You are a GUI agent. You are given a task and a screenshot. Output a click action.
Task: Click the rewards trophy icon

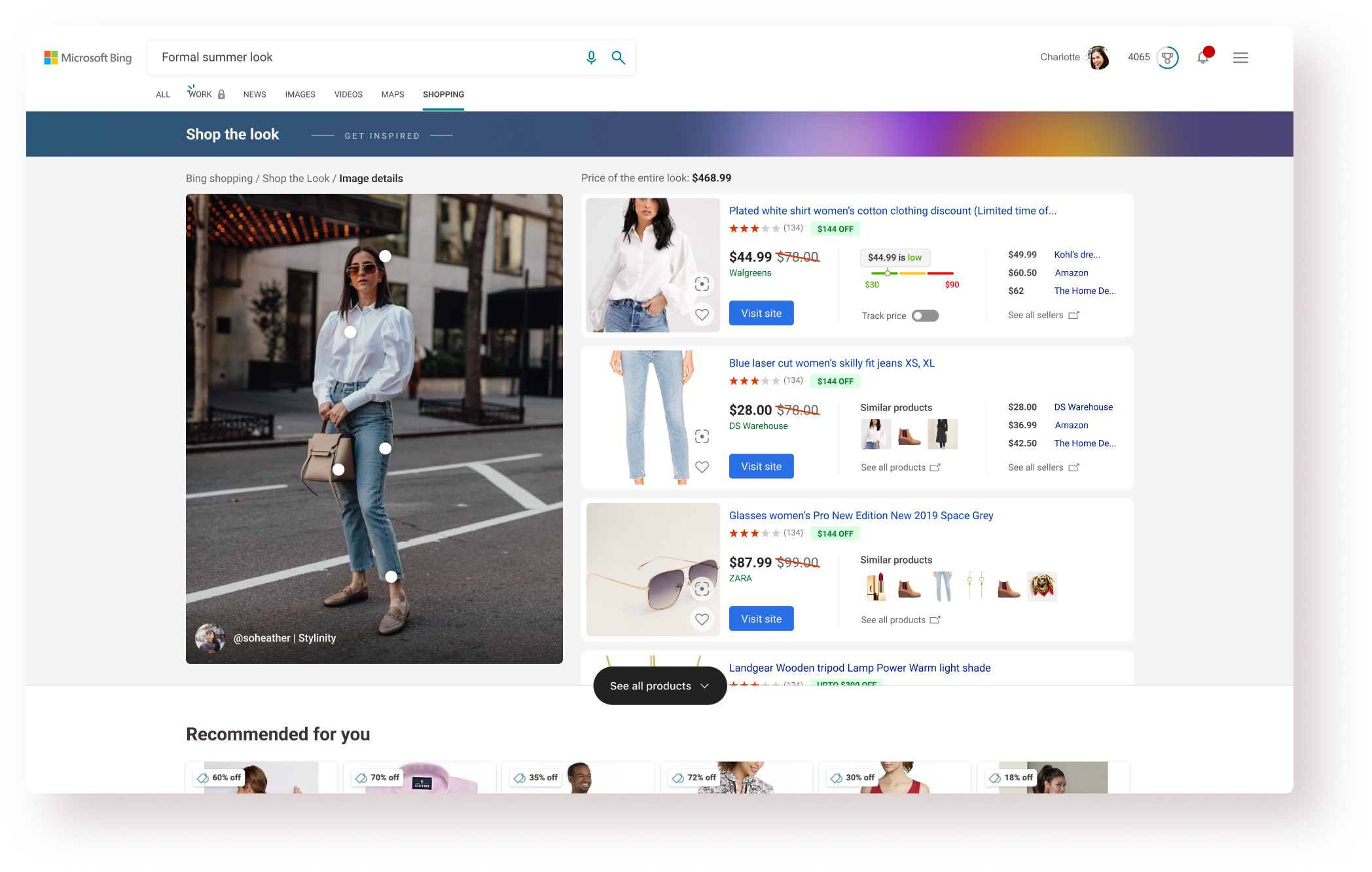click(x=1167, y=58)
